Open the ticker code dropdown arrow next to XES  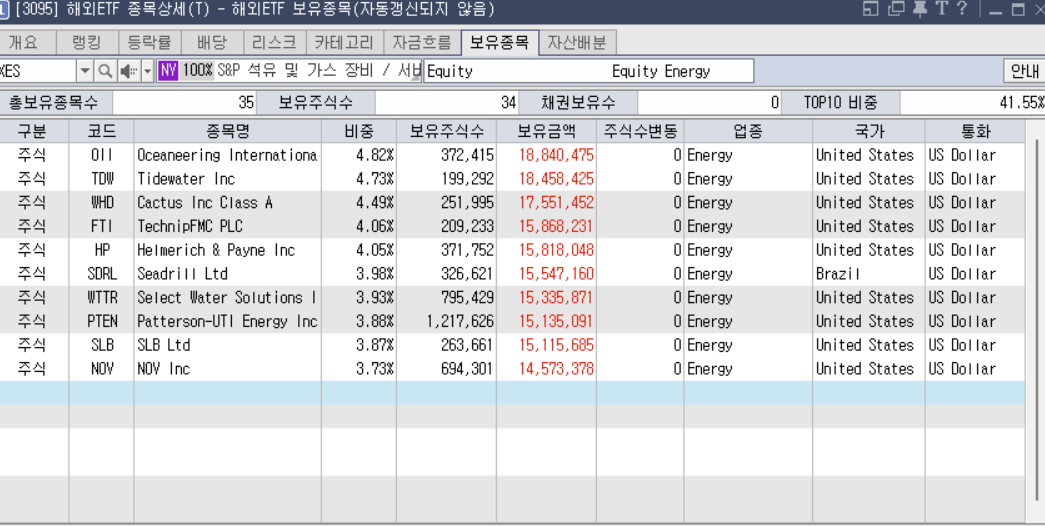coord(85,71)
